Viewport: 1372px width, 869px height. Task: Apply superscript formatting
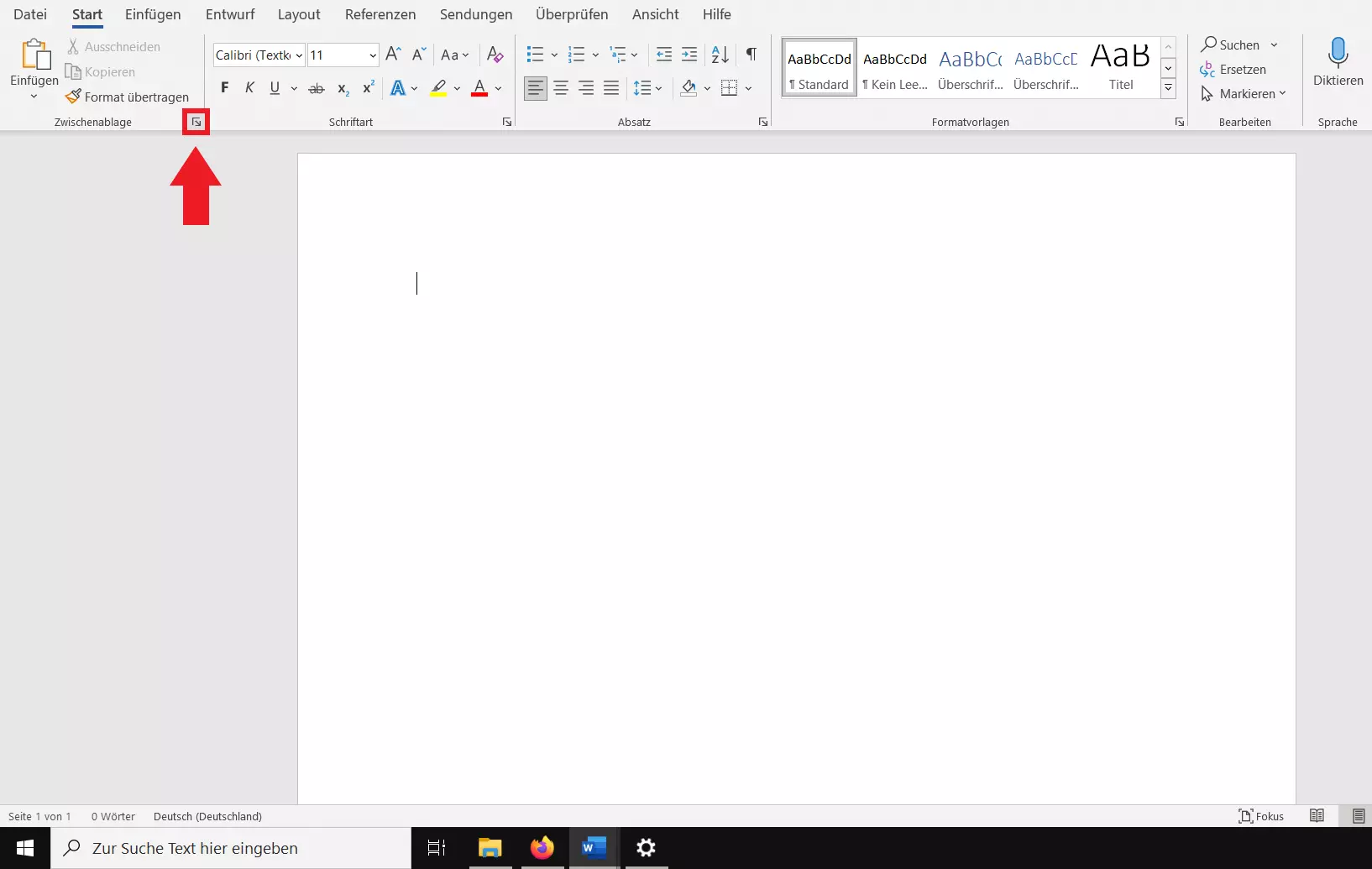click(x=369, y=88)
